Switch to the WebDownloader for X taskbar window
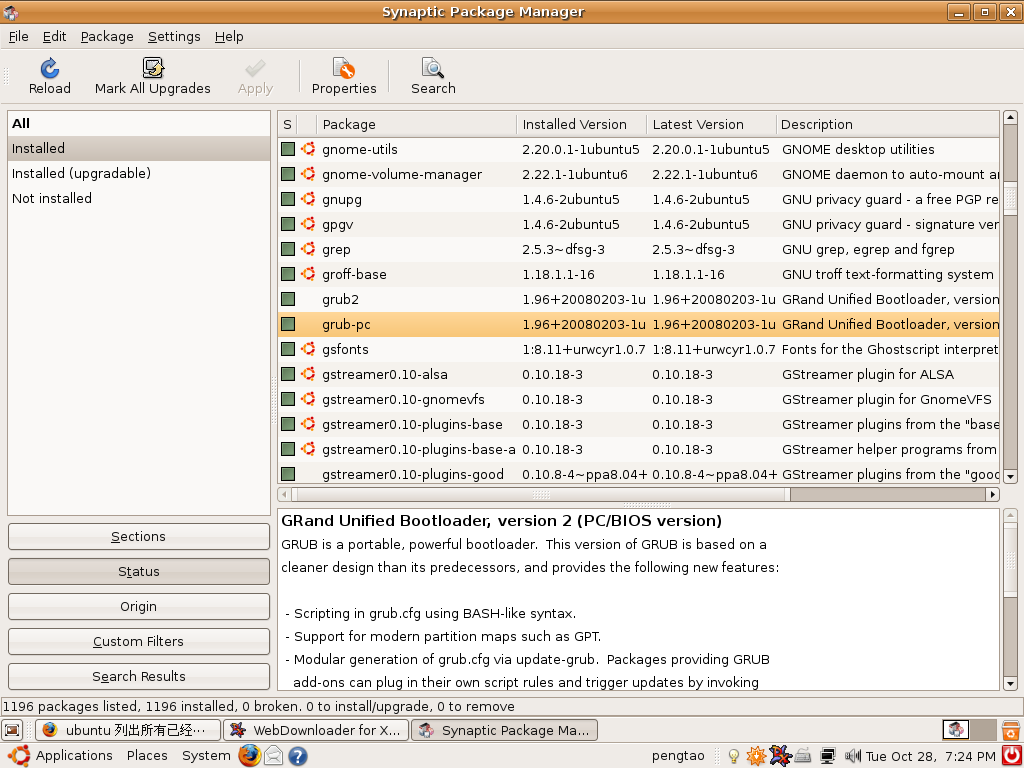The height and width of the screenshot is (768, 1024). (x=316, y=730)
